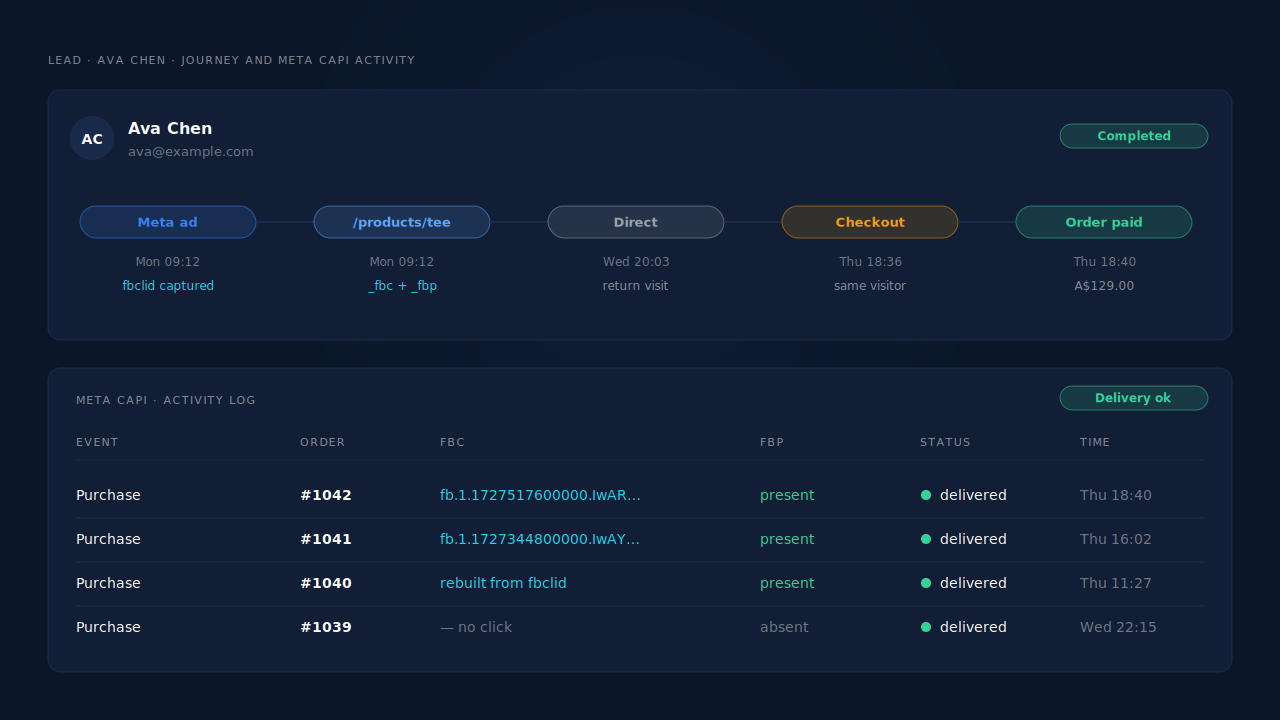Click the Mon 09:12 time under Meta ad

[168, 262]
